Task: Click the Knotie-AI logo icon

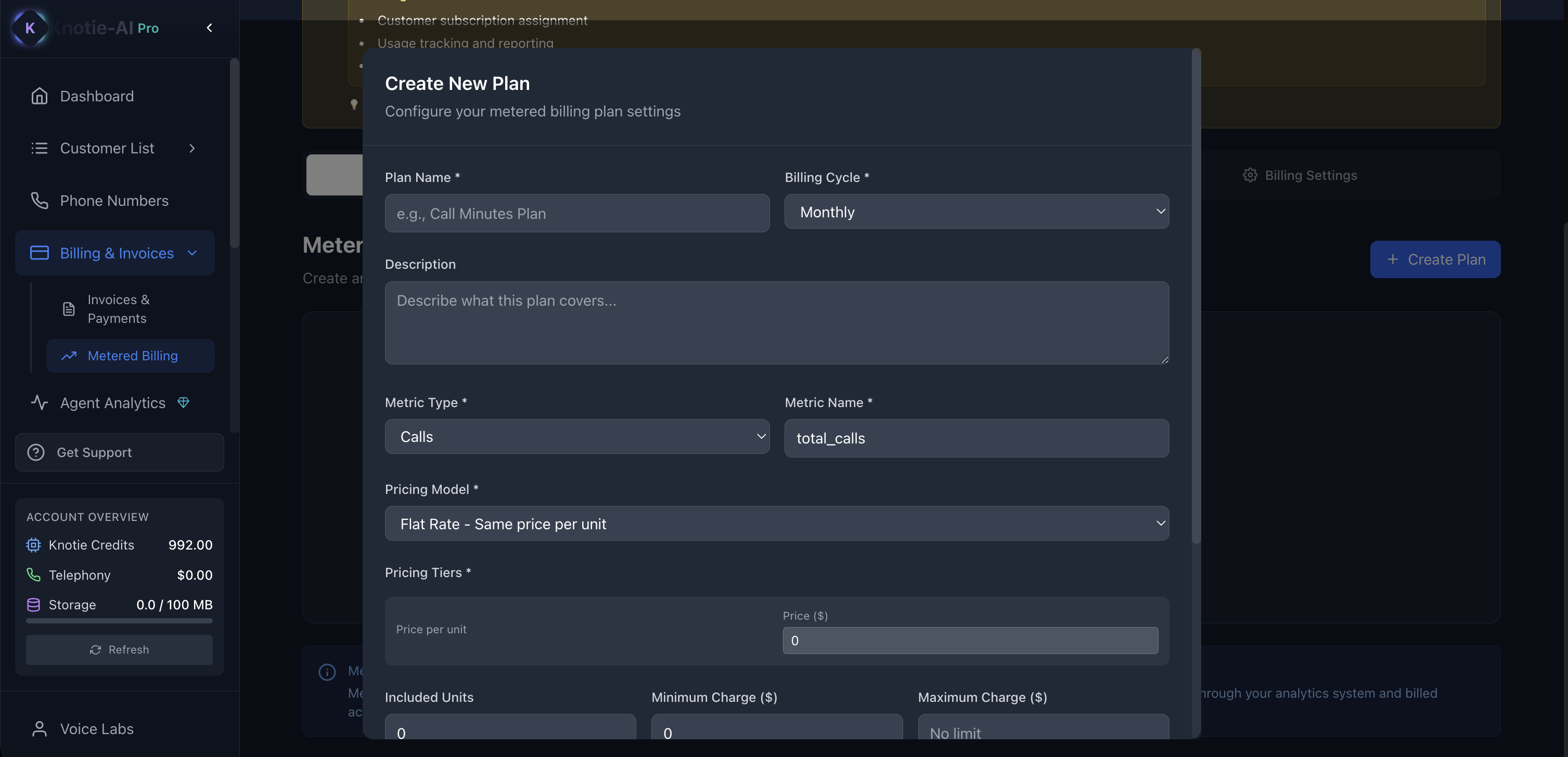Action: (x=29, y=28)
